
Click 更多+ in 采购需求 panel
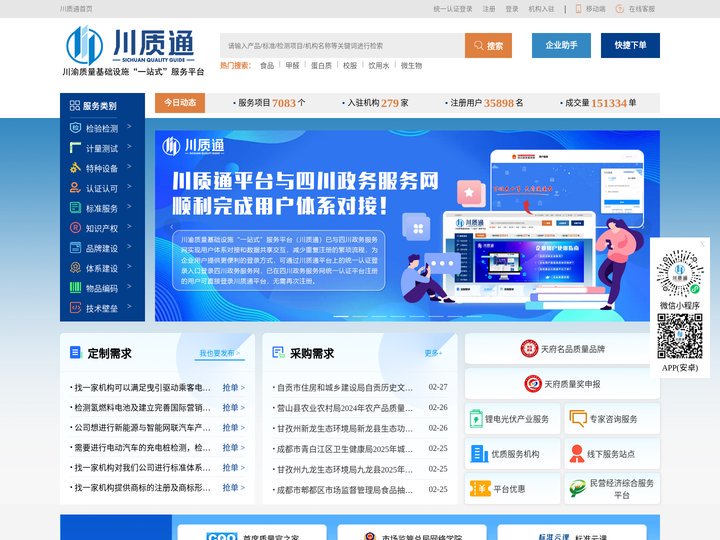[433, 353]
